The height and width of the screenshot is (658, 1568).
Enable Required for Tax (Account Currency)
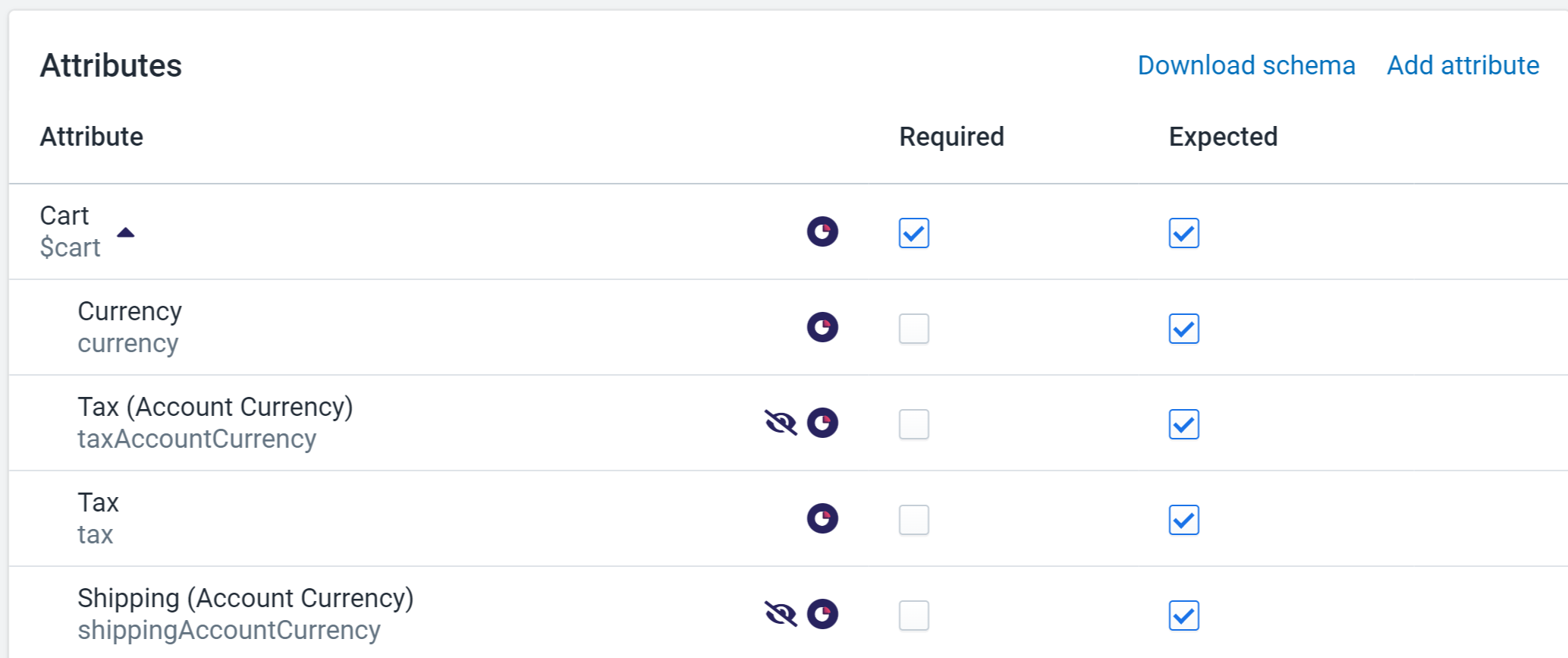914,424
